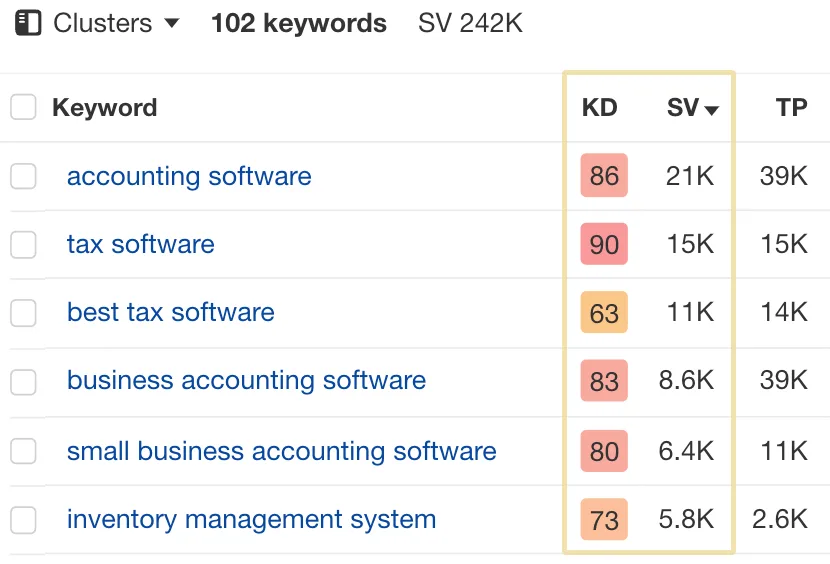The width and height of the screenshot is (830, 564).
Task: Sort by the SV column arrow
Action: coord(712,110)
